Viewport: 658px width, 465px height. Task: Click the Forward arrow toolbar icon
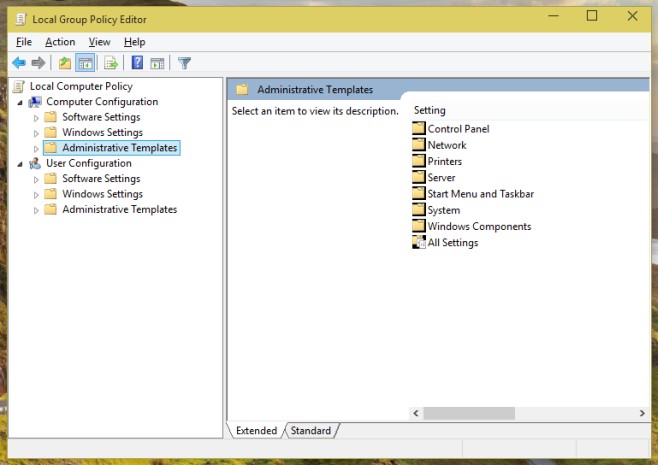click(38, 63)
